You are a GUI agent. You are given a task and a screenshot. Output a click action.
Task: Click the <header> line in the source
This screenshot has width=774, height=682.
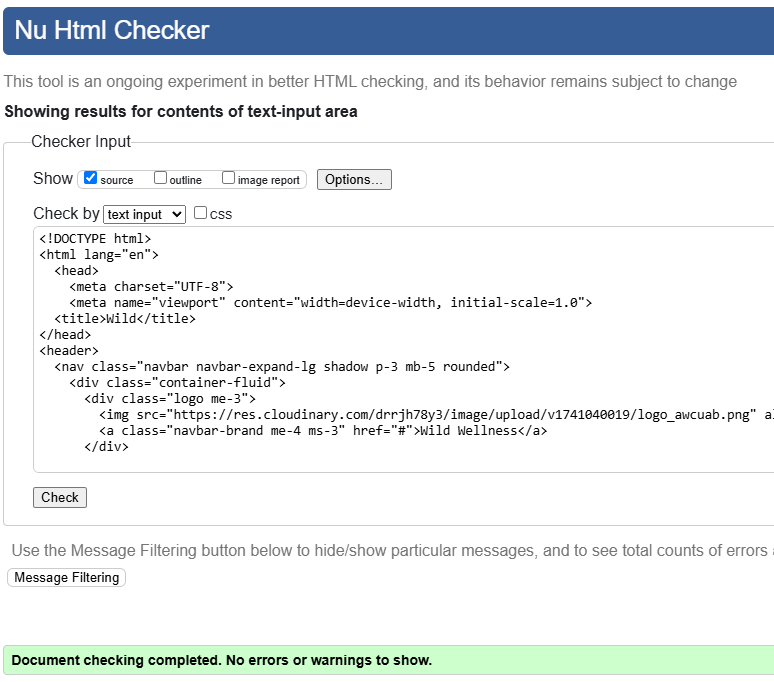pos(69,351)
